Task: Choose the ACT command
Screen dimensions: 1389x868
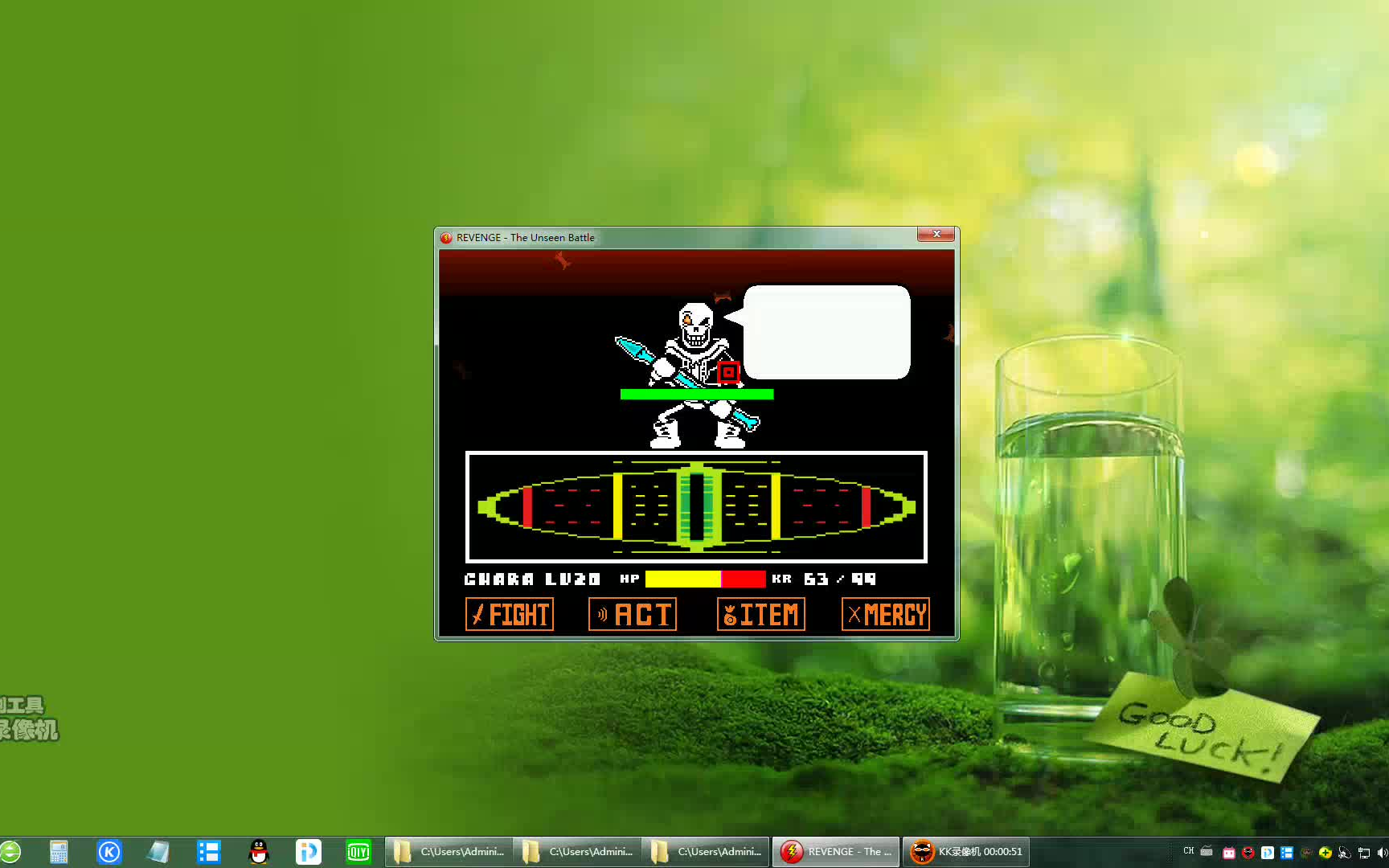Action: (x=633, y=615)
